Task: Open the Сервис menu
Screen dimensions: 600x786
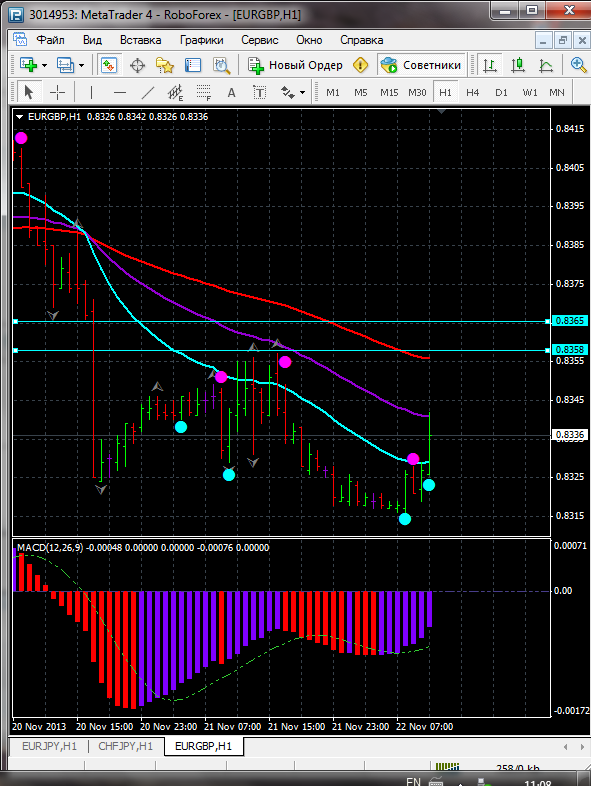Action: point(260,40)
